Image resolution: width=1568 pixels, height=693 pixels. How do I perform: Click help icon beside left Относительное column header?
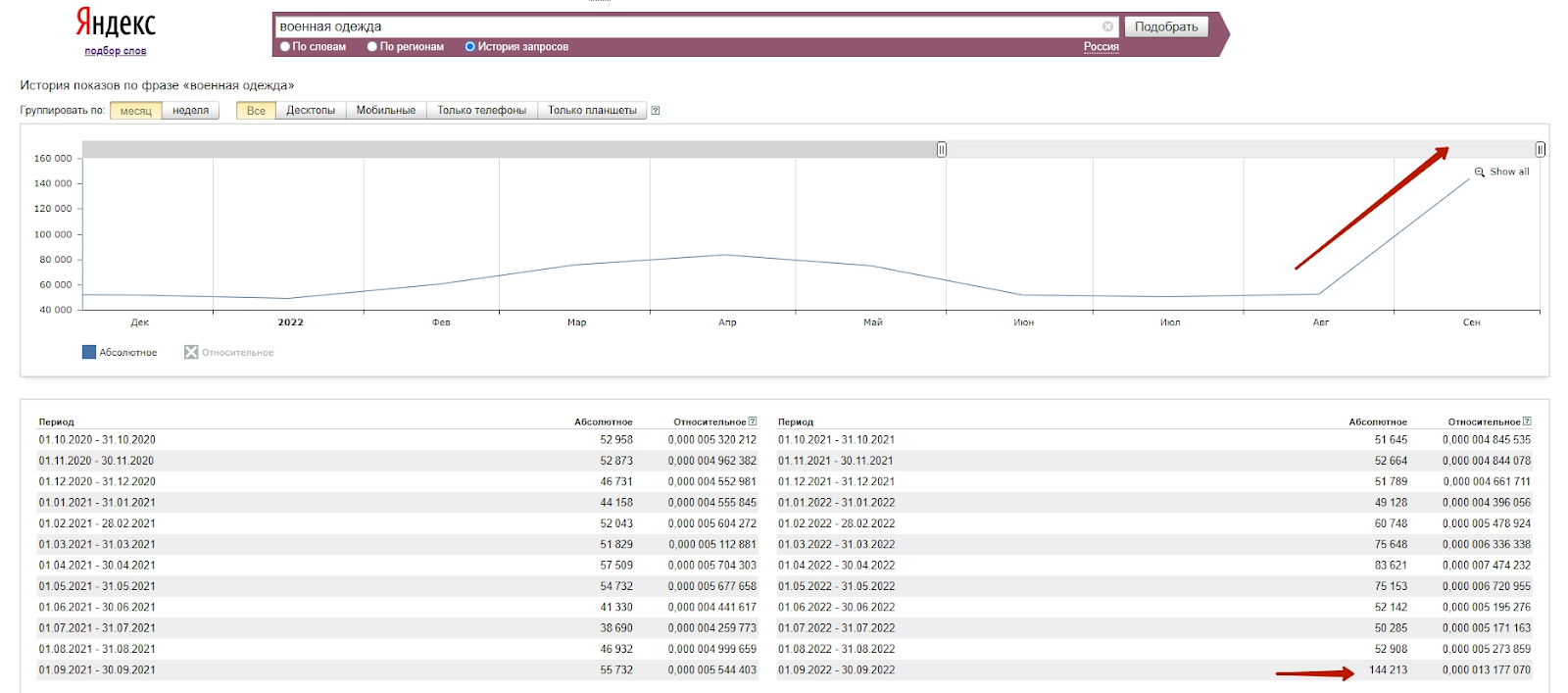(753, 421)
